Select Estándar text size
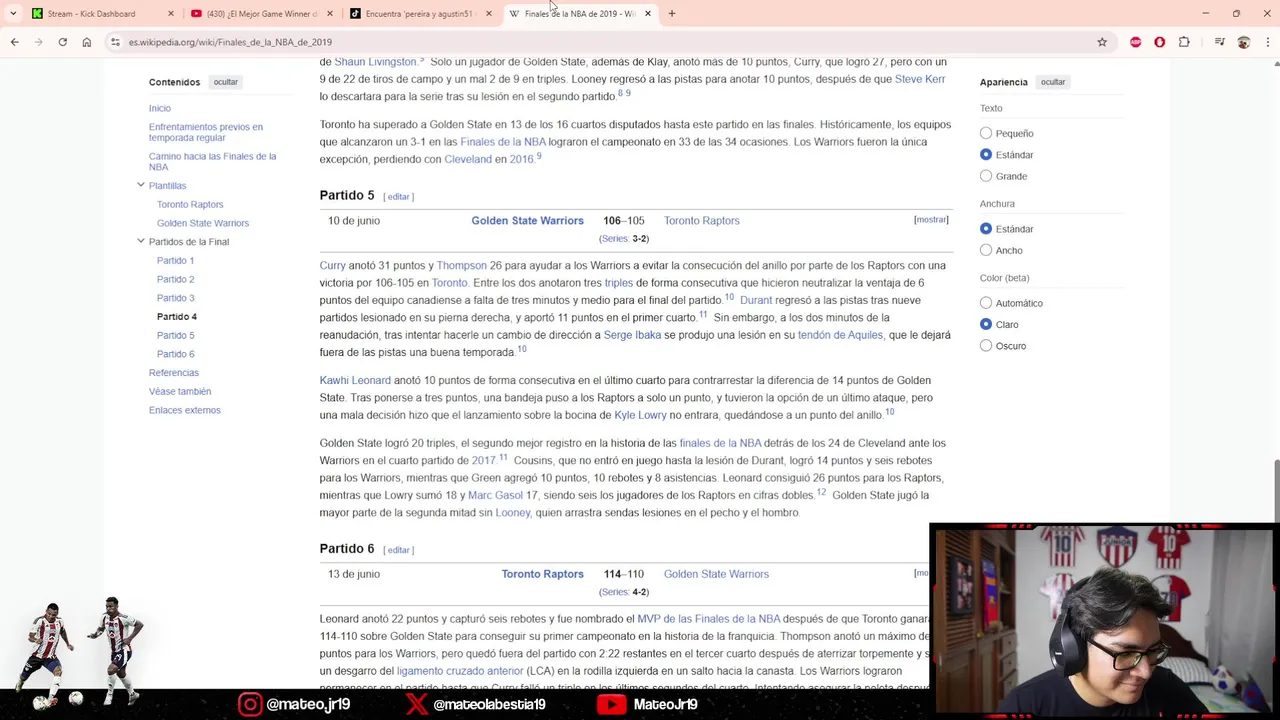 point(986,155)
